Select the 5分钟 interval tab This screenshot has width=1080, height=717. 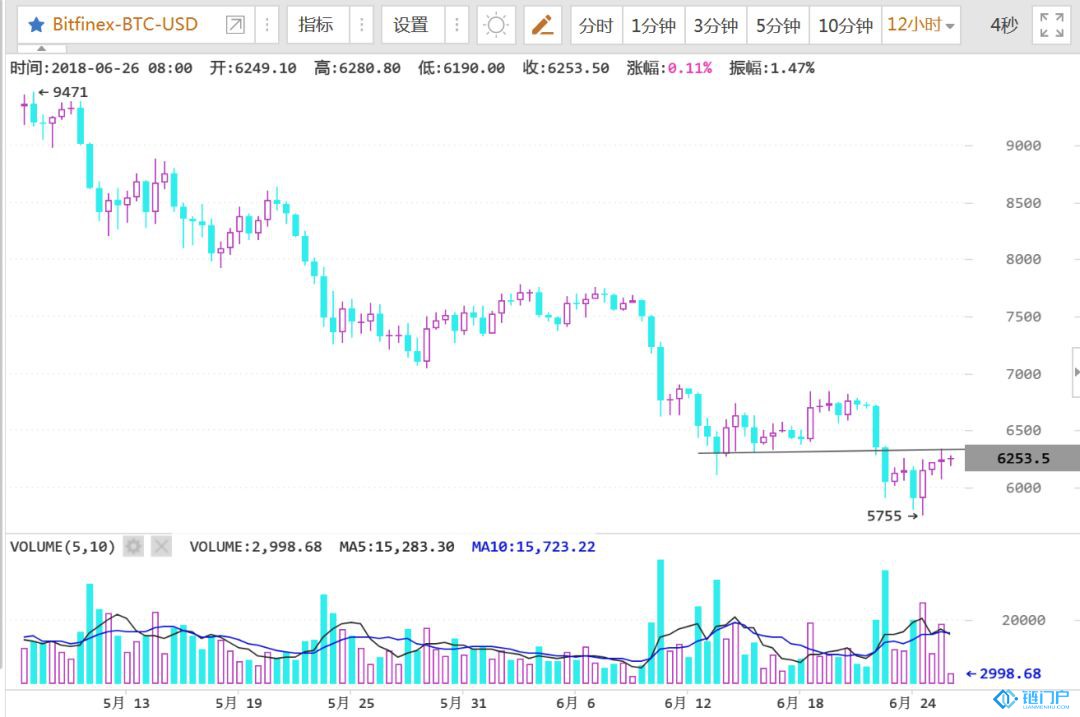[778, 25]
